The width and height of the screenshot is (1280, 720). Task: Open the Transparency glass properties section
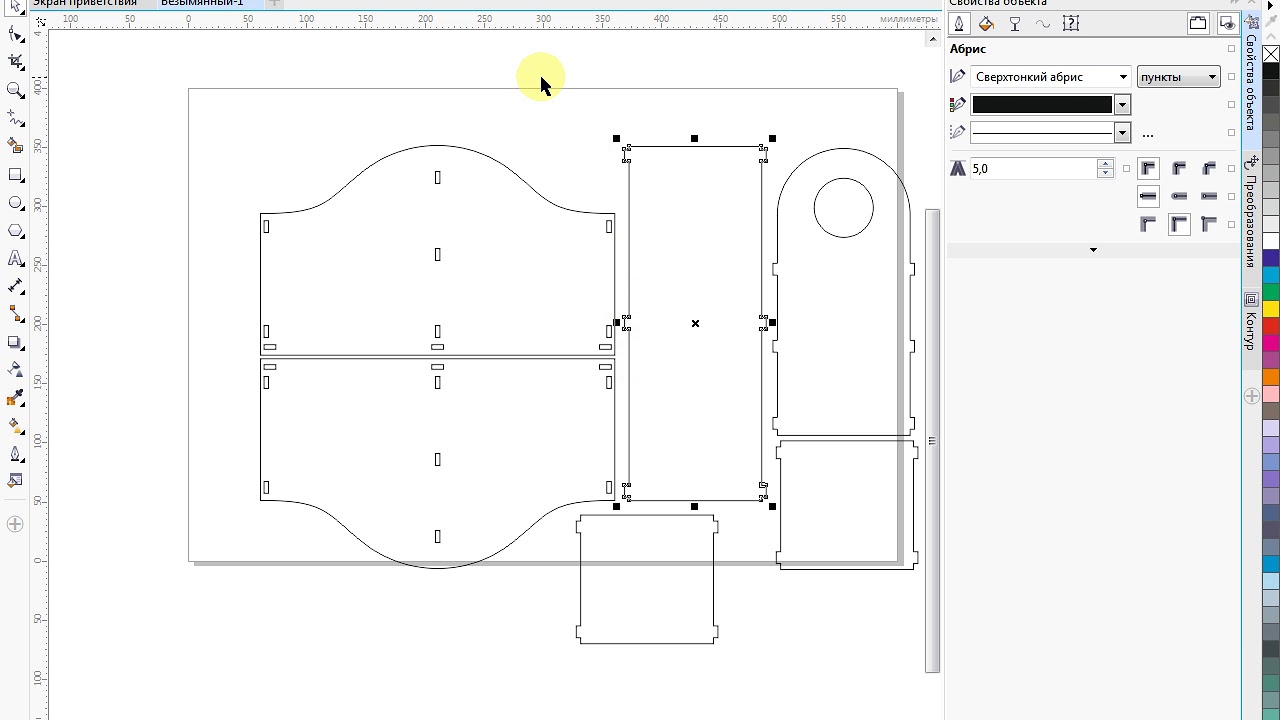point(1015,24)
